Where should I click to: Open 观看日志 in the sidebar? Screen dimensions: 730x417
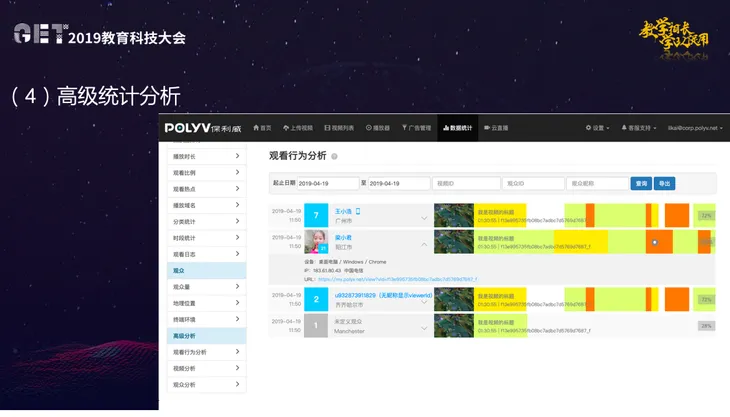click(x=206, y=254)
